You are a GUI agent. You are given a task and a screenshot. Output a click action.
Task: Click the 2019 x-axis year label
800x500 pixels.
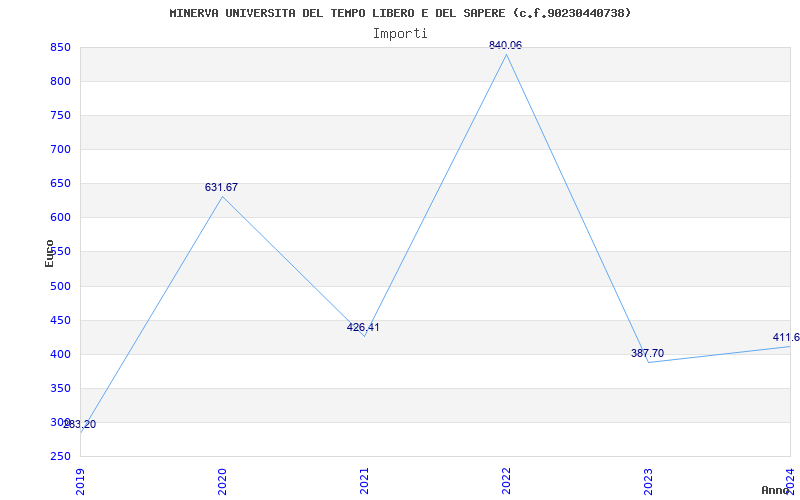pyautogui.click(x=80, y=481)
